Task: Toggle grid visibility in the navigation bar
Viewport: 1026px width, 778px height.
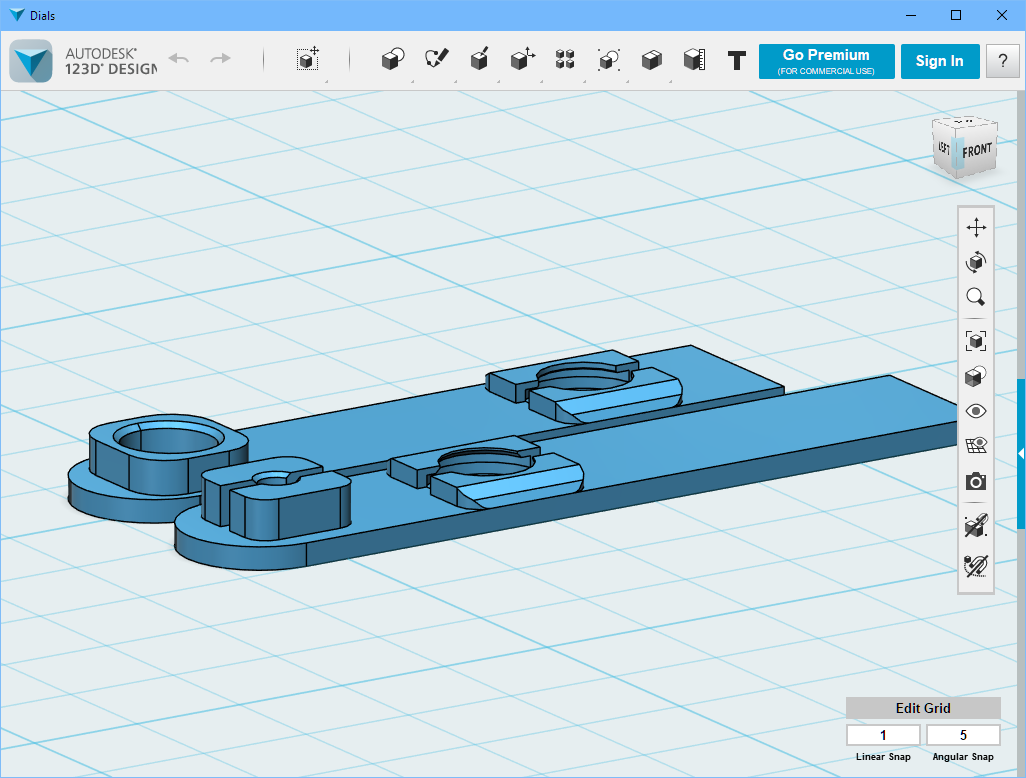Action: [976, 446]
